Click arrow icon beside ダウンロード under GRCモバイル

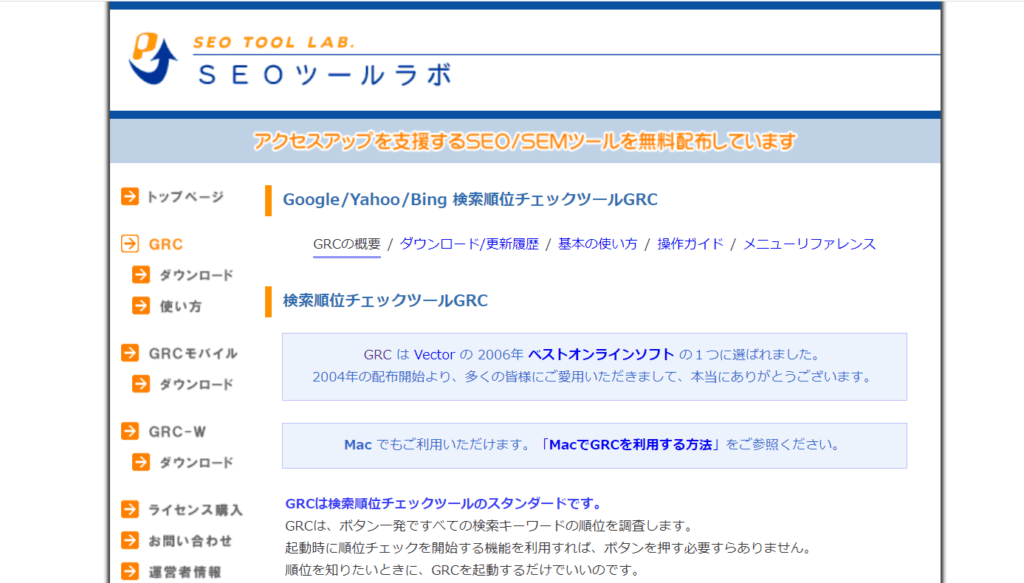(141, 384)
